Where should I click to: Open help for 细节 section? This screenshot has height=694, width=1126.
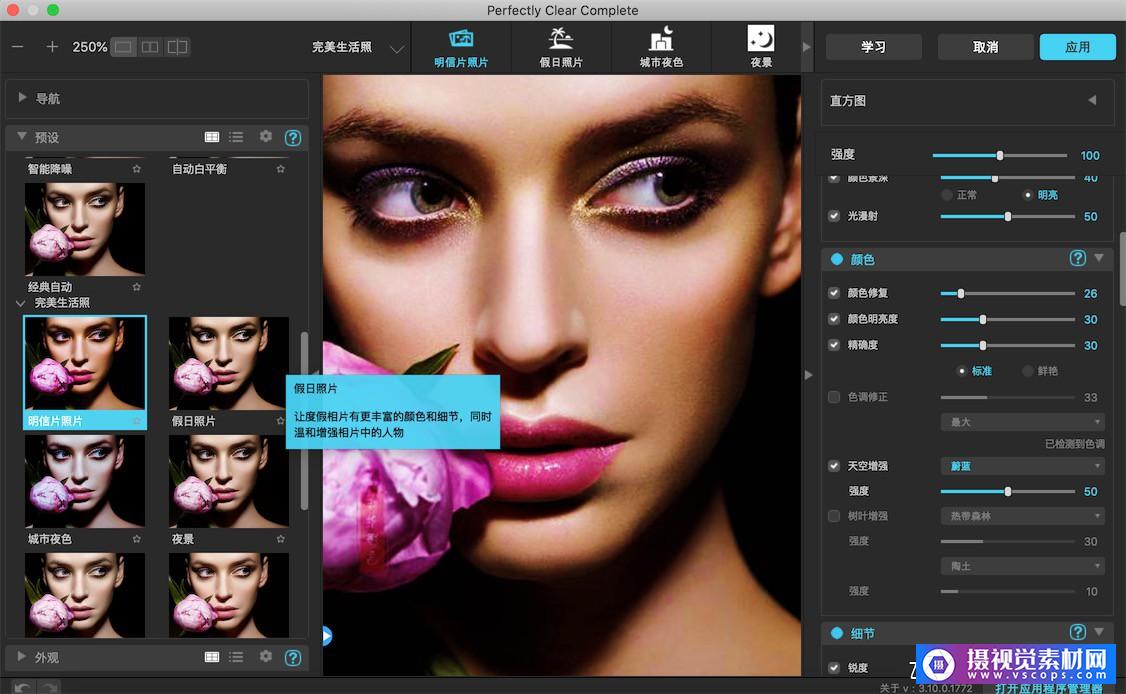pyautogui.click(x=1077, y=631)
